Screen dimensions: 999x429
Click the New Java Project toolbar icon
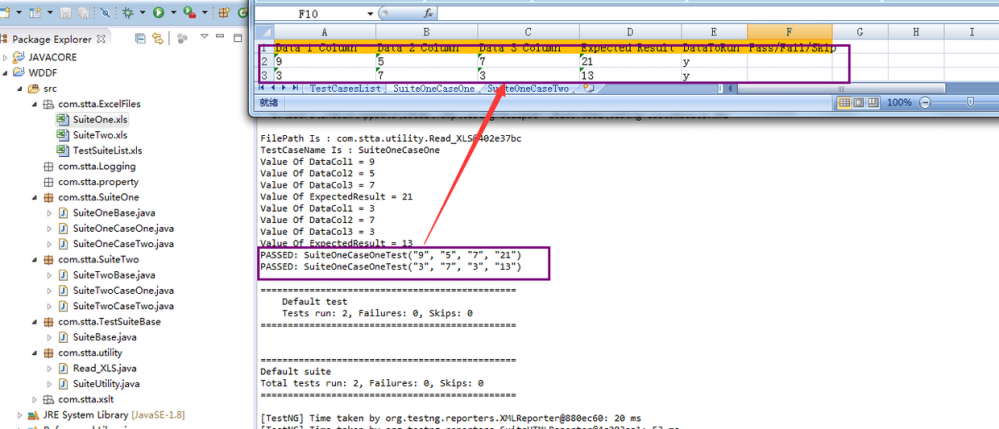(34, 12)
